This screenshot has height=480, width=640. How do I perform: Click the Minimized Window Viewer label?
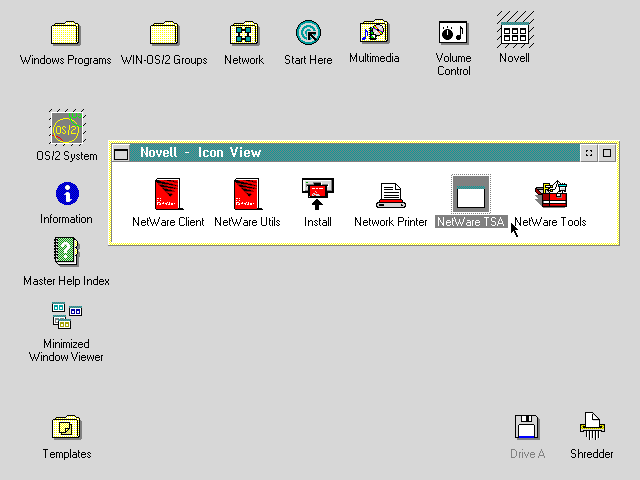click(66, 350)
